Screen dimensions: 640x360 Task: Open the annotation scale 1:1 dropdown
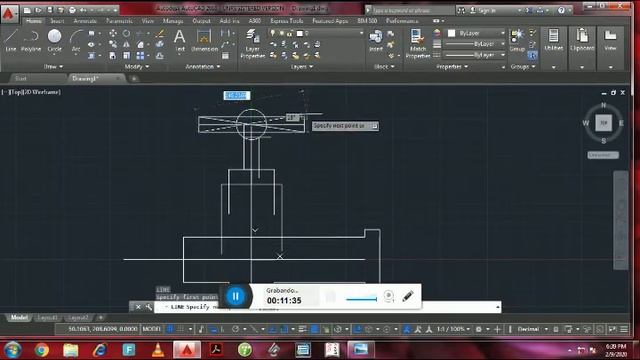(453, 329)
